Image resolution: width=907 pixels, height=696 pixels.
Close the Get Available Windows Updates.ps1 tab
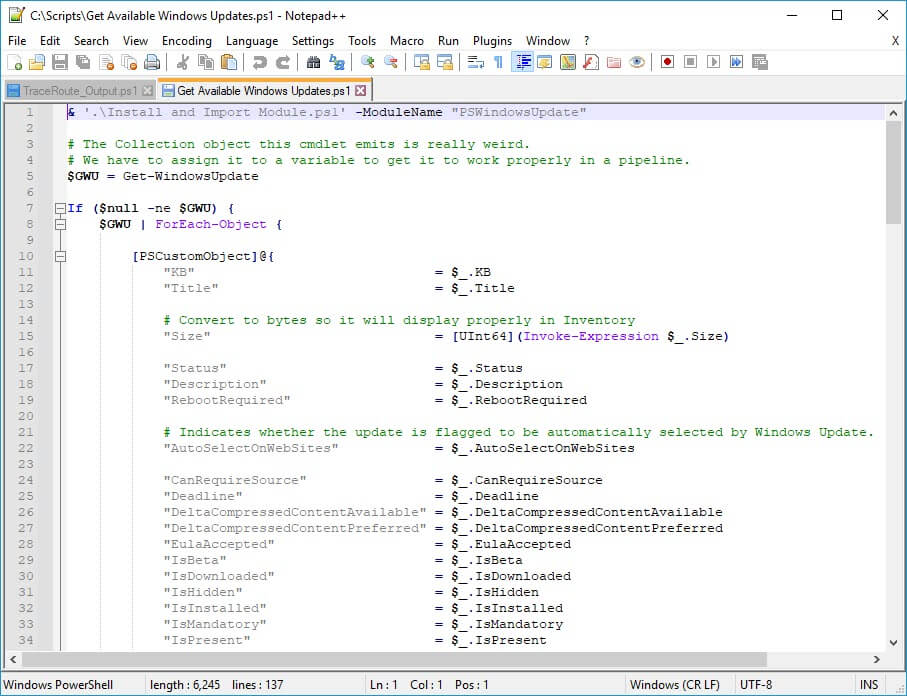click(x=361, y=91)
